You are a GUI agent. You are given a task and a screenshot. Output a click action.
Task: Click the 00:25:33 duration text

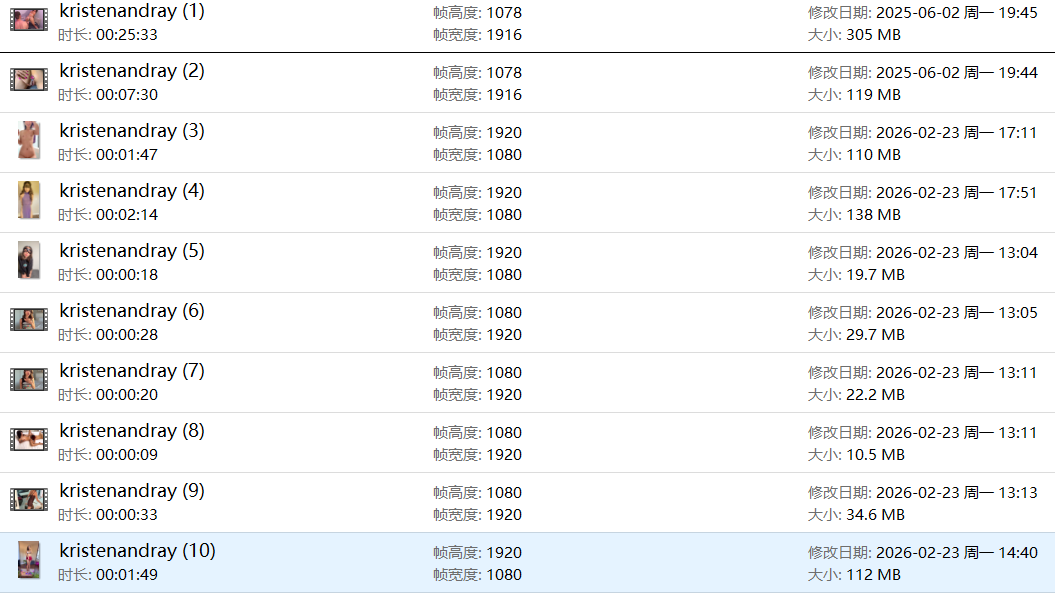(x=127, y=35)
